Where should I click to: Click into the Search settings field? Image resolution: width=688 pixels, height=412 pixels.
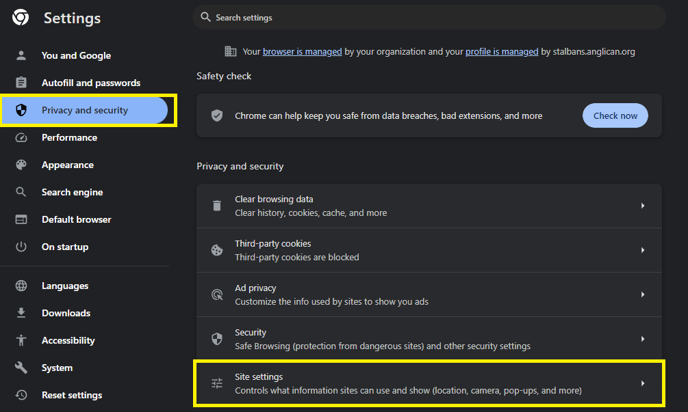pos(429,18)
